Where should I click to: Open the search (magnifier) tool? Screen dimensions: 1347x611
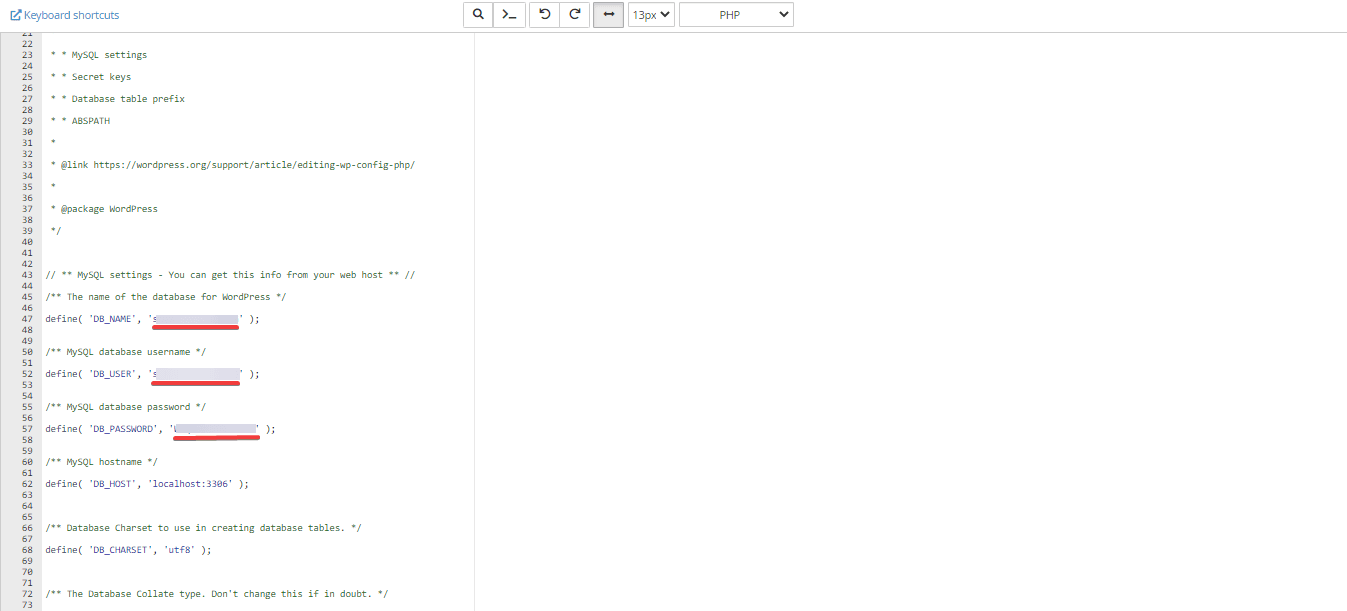479,15
